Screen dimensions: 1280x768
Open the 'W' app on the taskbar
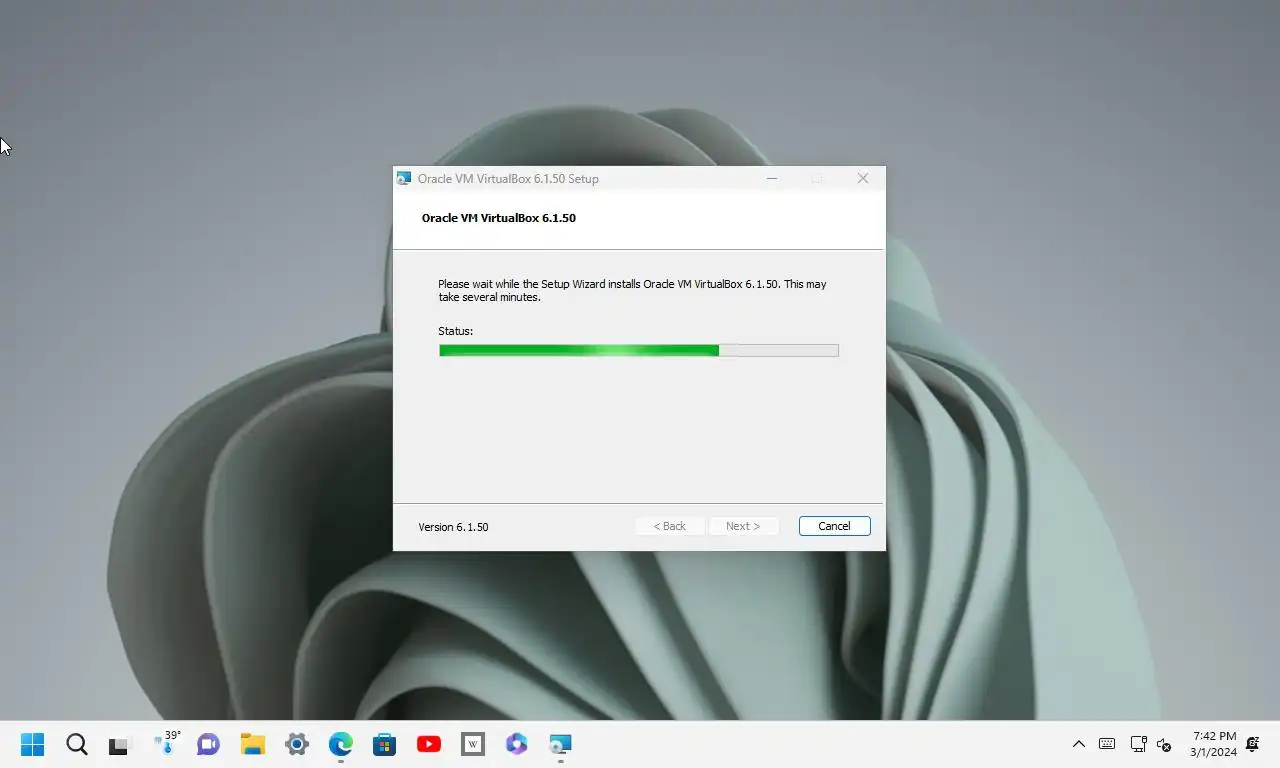[x=473, y=744]
